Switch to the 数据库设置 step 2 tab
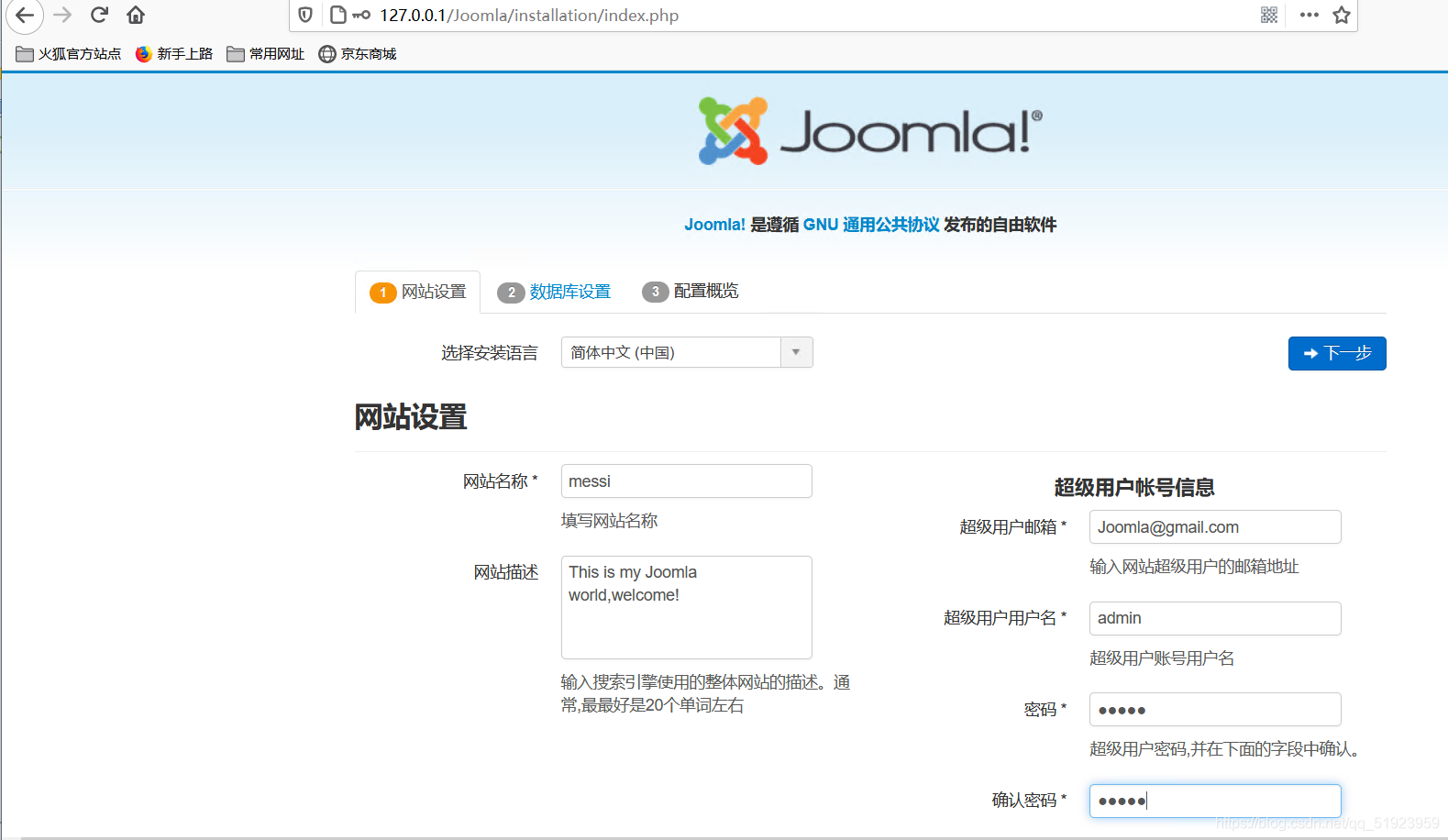 point(554,292)
